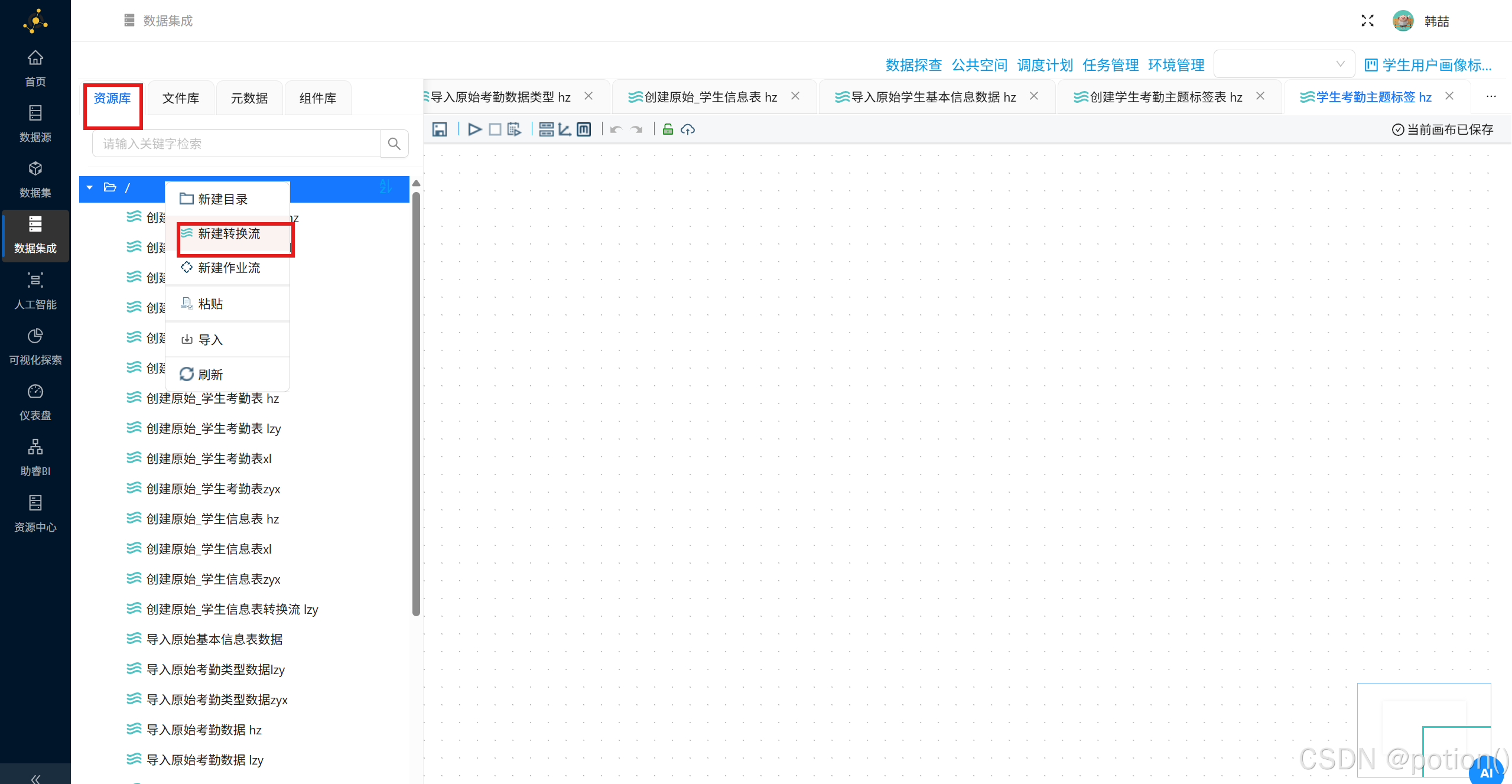Click the save canvas icon
The width and height of the screenshot is (1512, 784).
[439, 129]
